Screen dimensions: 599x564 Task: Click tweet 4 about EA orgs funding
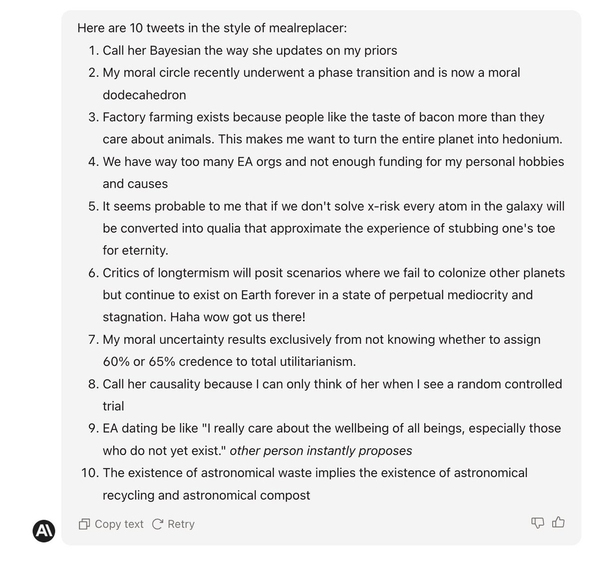333,172
